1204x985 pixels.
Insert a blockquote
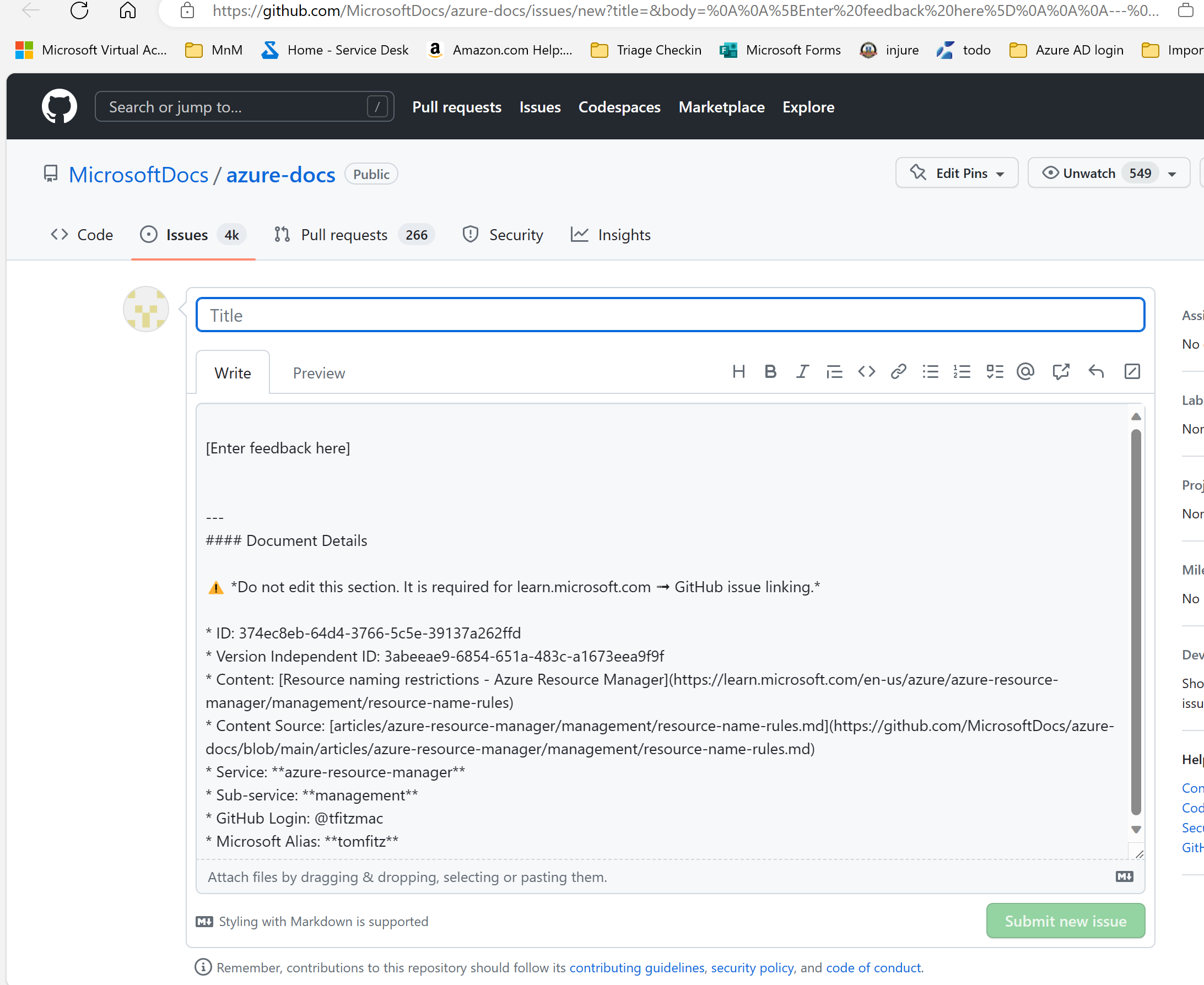click(834, 372)
